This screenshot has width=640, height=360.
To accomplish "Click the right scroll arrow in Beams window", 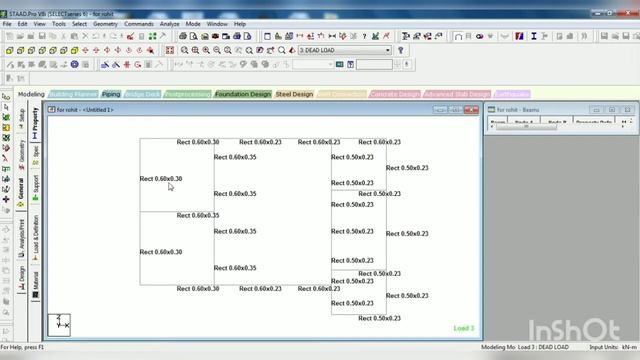I will tap(622, 127).
